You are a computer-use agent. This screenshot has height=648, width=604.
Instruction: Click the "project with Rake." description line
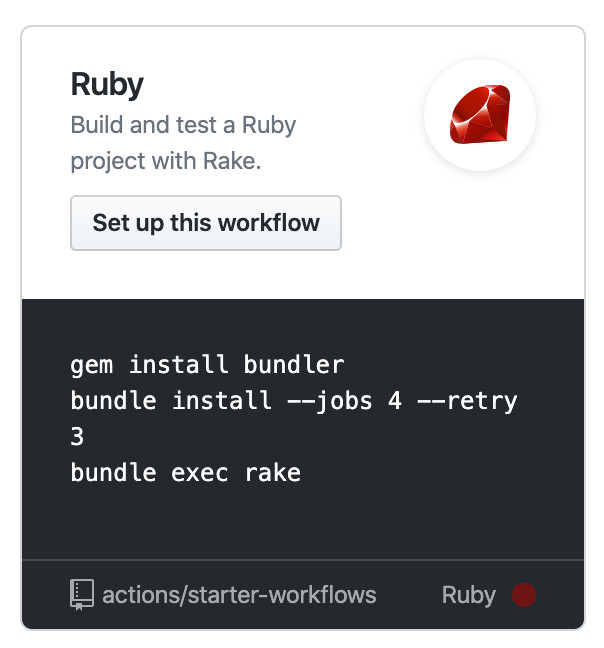[165, 161]
